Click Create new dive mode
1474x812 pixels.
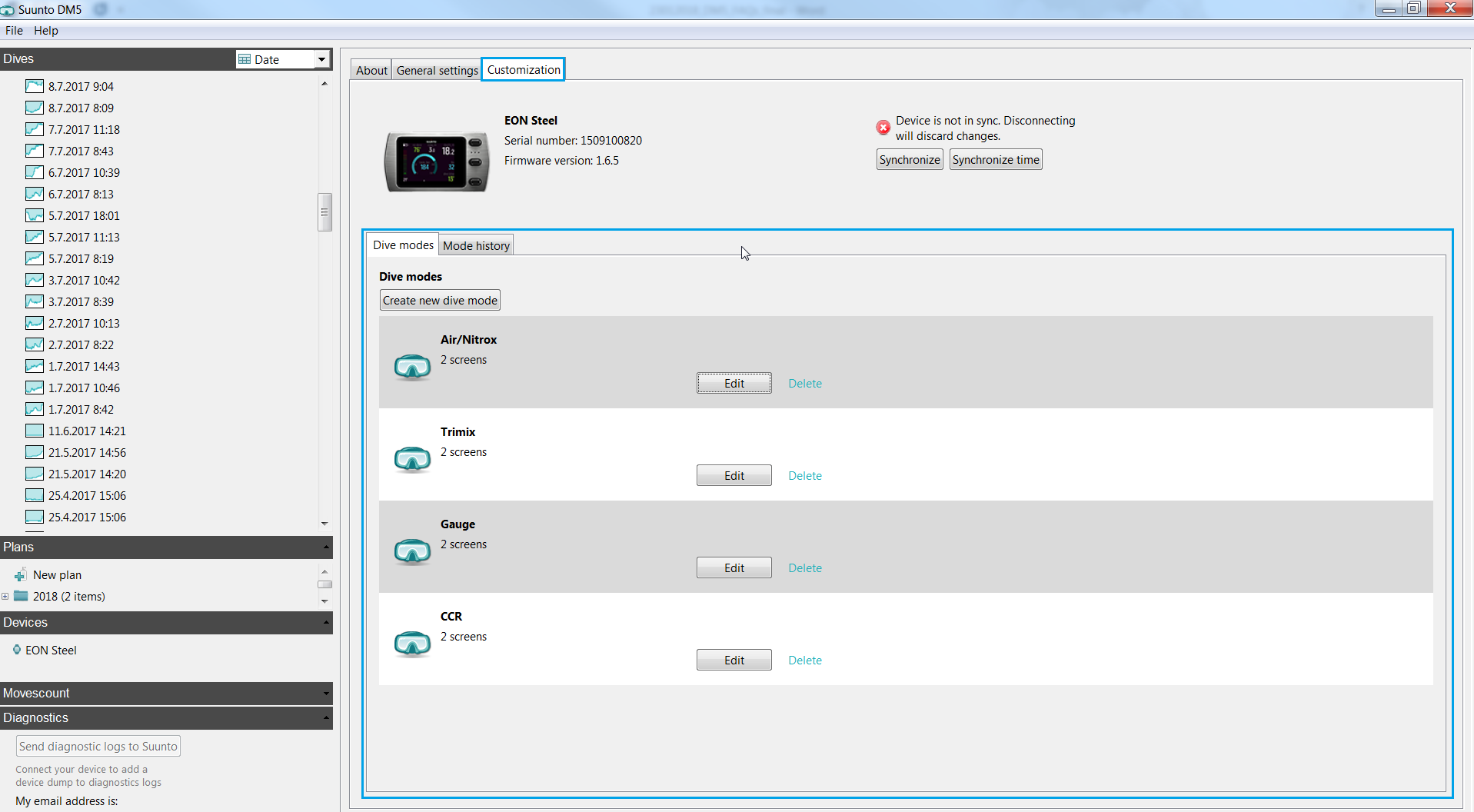[x=440, y=300]
